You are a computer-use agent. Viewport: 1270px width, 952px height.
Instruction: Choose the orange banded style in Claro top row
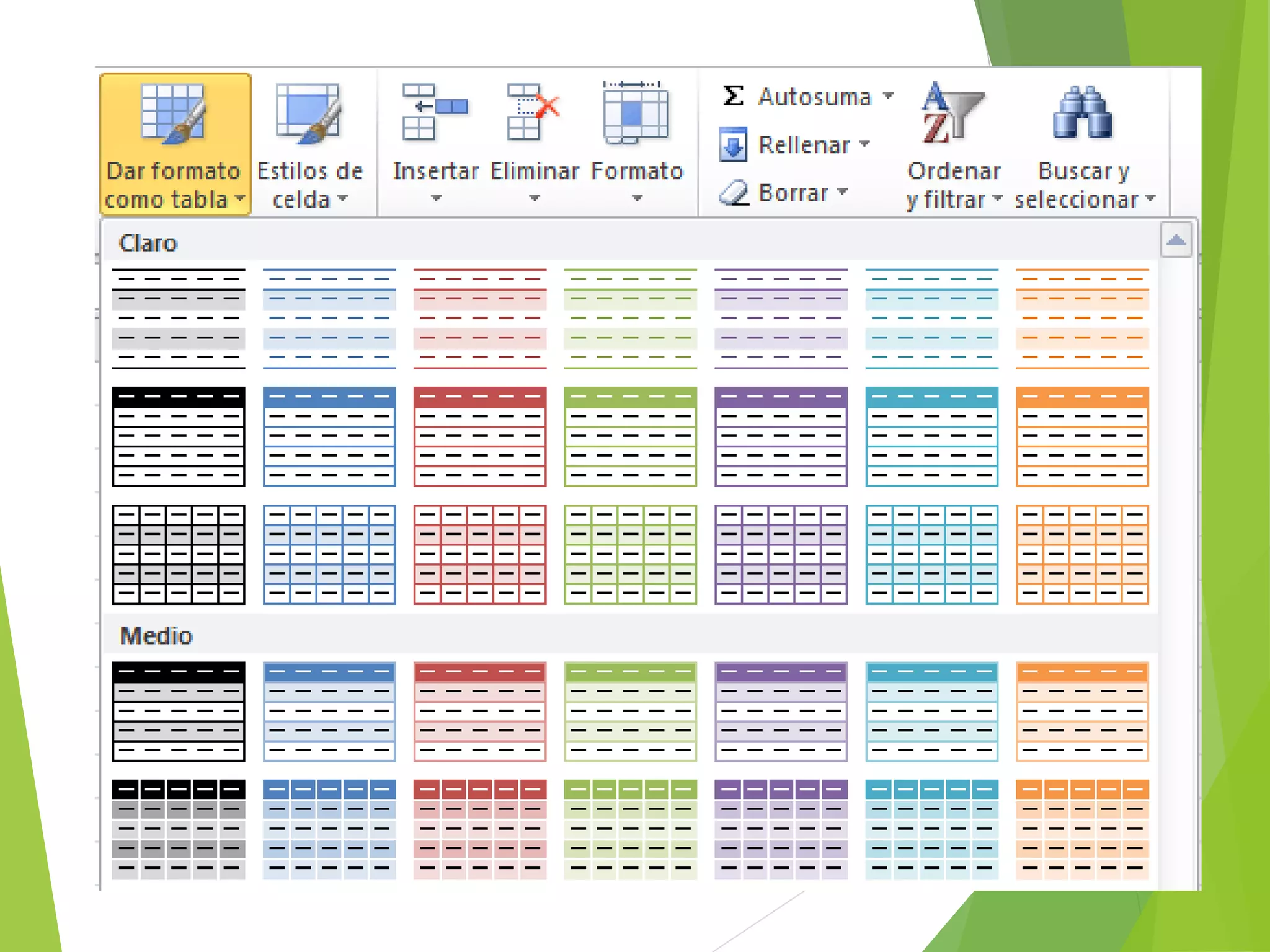(x=1082, y=319)
